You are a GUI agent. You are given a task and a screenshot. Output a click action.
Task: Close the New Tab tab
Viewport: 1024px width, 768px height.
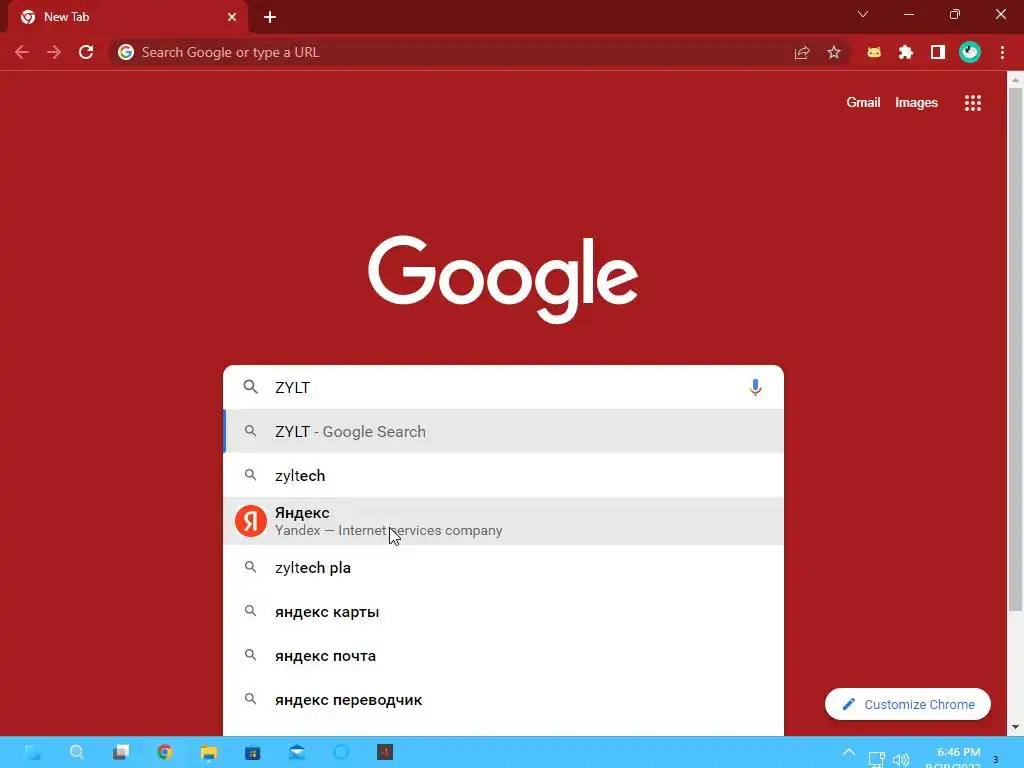[x=232, y=17]
